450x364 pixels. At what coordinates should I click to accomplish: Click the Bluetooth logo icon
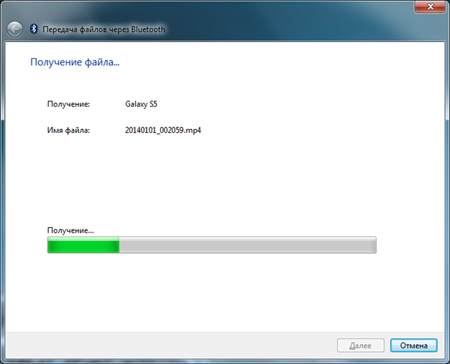tap(33, 29)
